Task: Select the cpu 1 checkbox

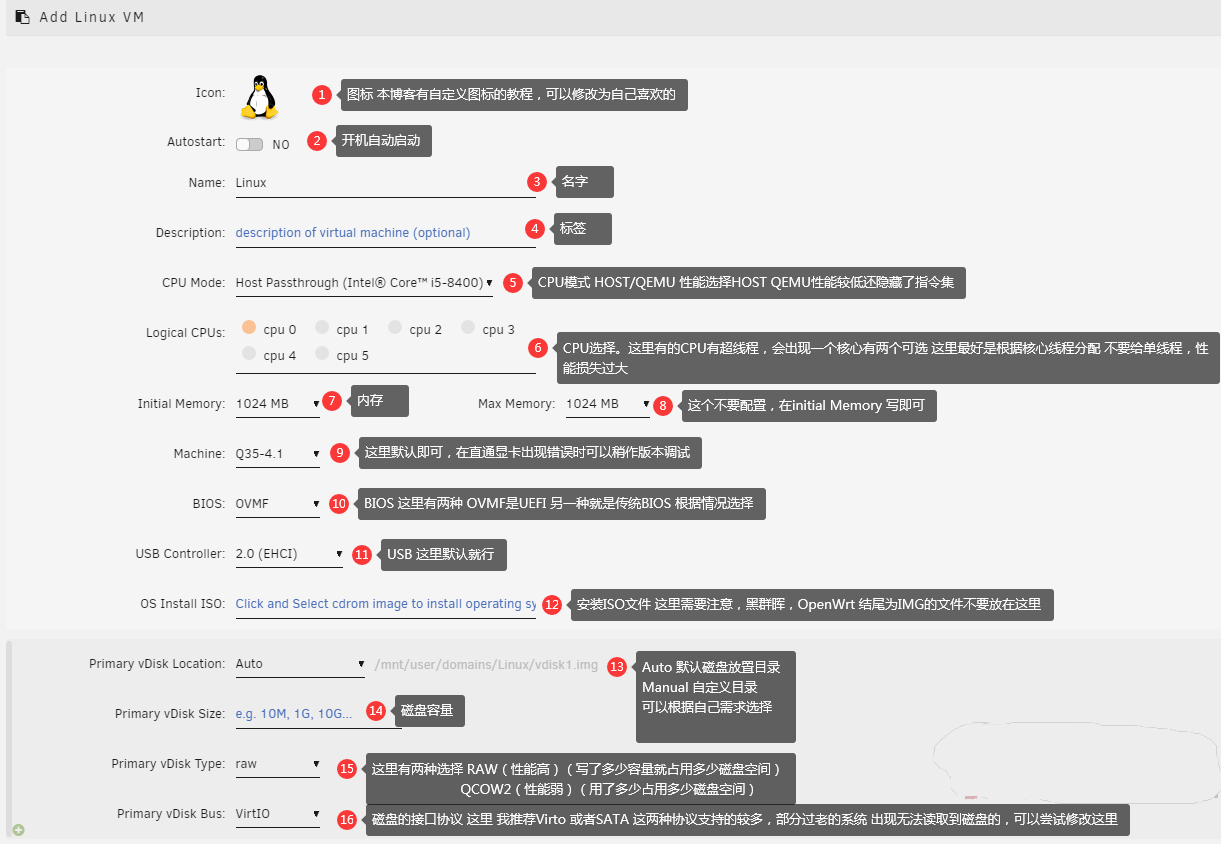Action: [322, 328]
